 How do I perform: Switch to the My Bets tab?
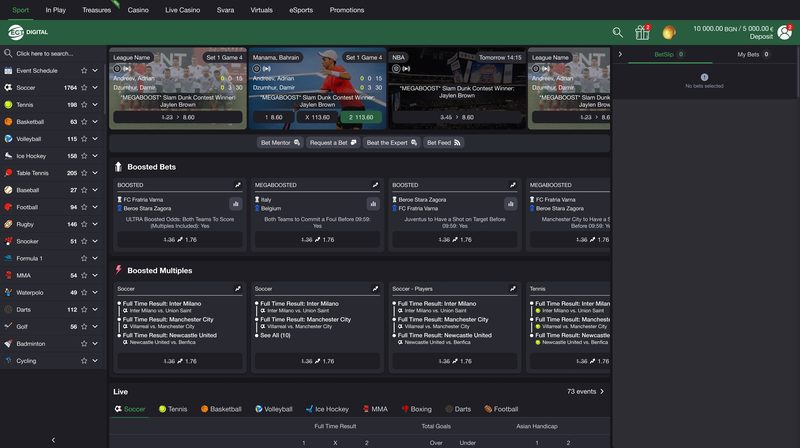pos(753,54)
